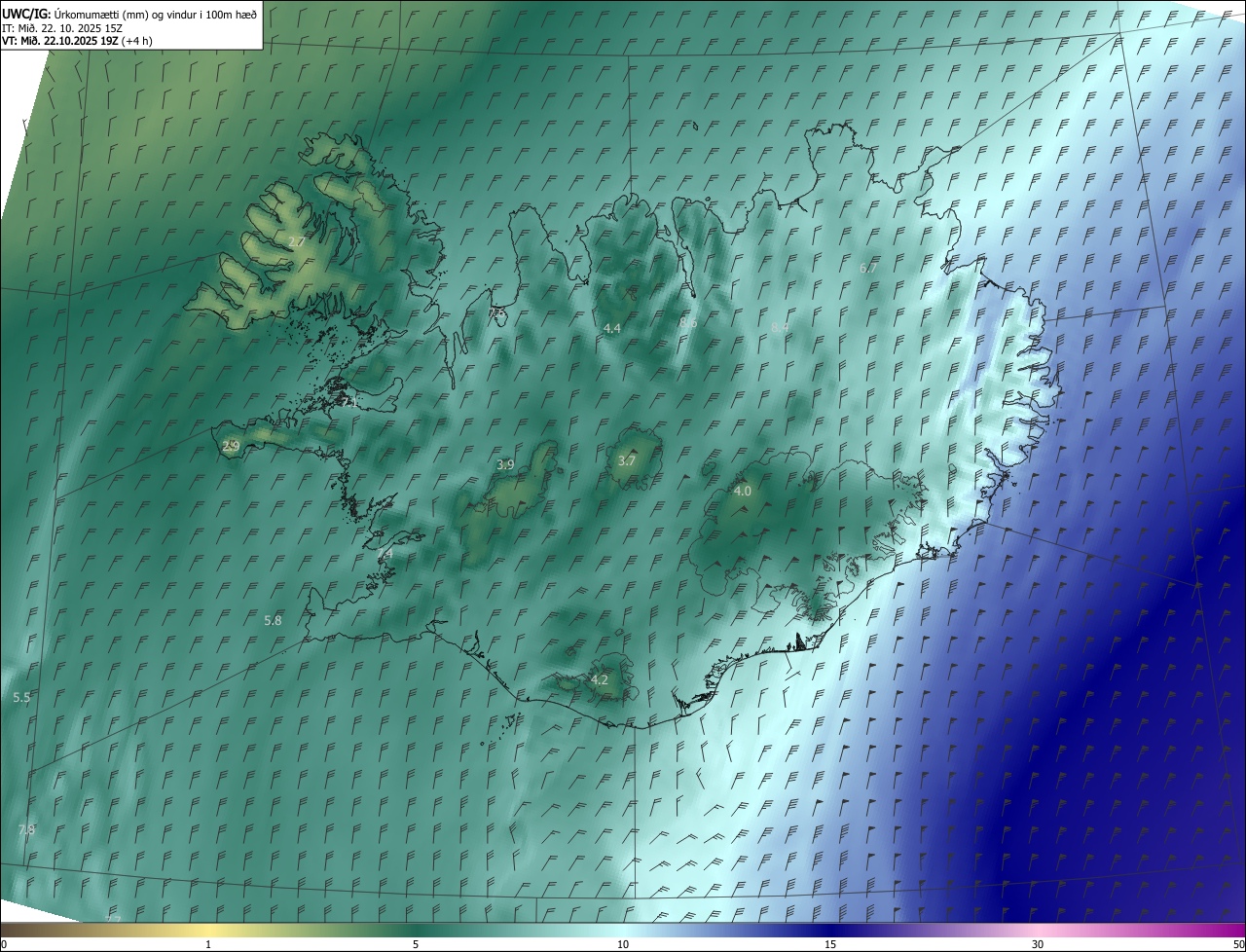
Task: Click the 4.2 value label
Action: click(600, 680)
